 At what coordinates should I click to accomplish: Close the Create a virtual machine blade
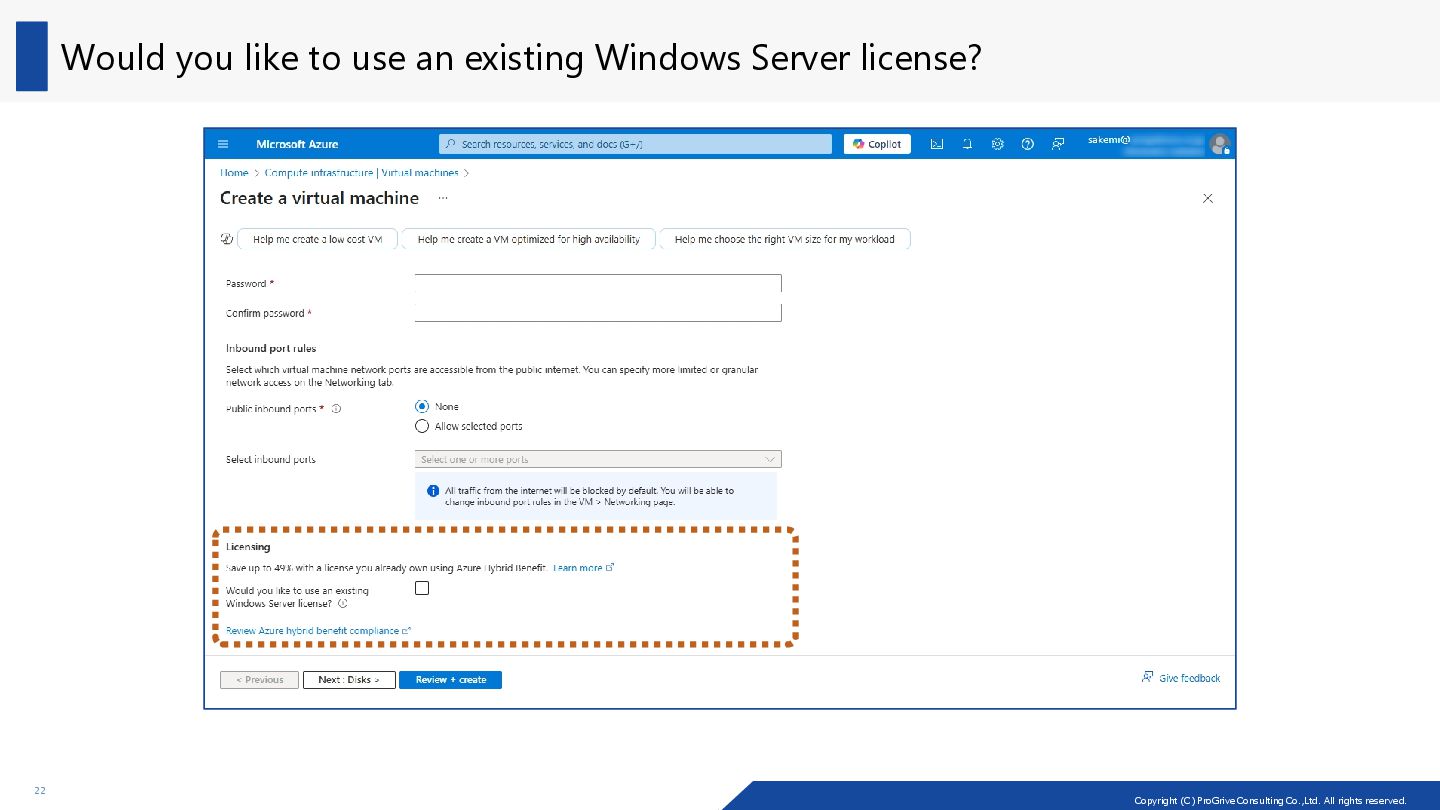[x=1207, y=199]
